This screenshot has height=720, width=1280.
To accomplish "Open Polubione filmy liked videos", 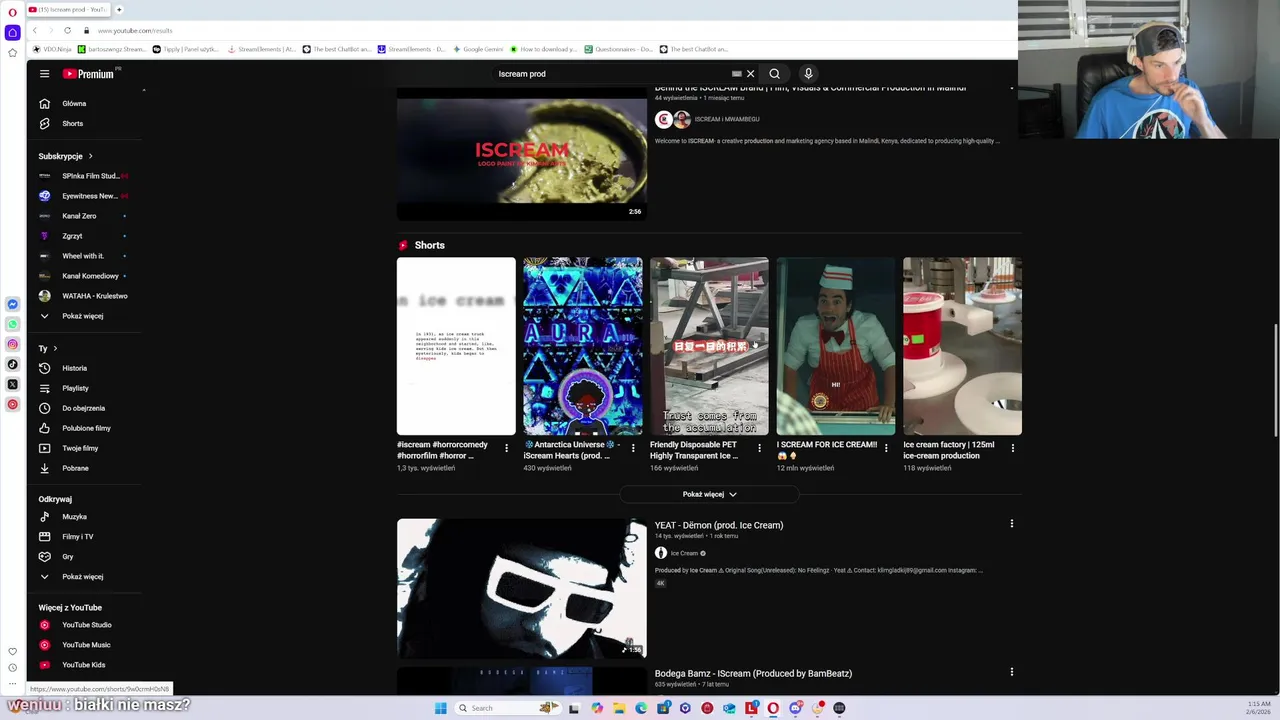I will click(86, 428).
